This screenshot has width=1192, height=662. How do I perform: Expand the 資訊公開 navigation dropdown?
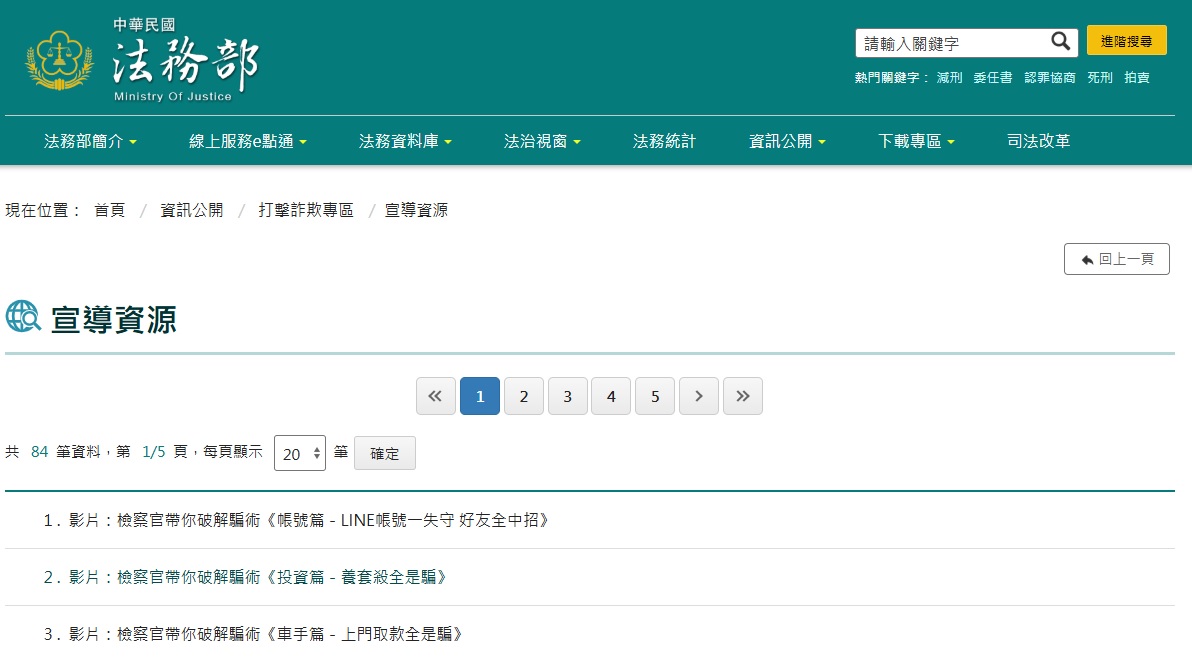click(780, 141)
